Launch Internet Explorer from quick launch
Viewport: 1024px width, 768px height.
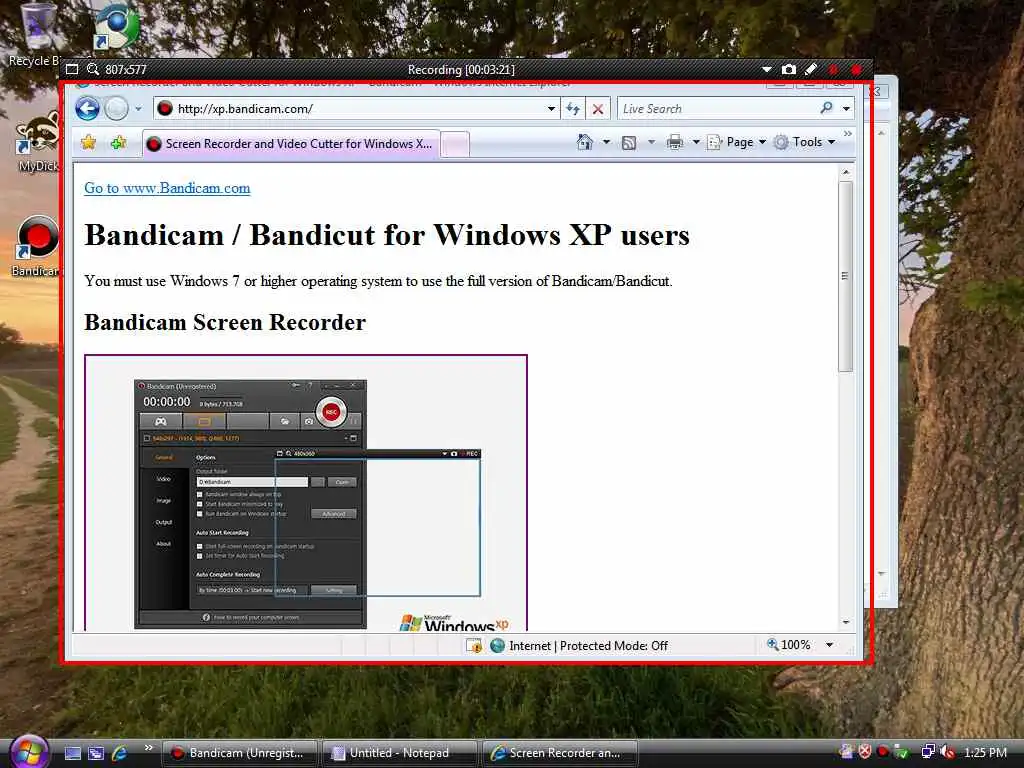(x=120, y=753)
